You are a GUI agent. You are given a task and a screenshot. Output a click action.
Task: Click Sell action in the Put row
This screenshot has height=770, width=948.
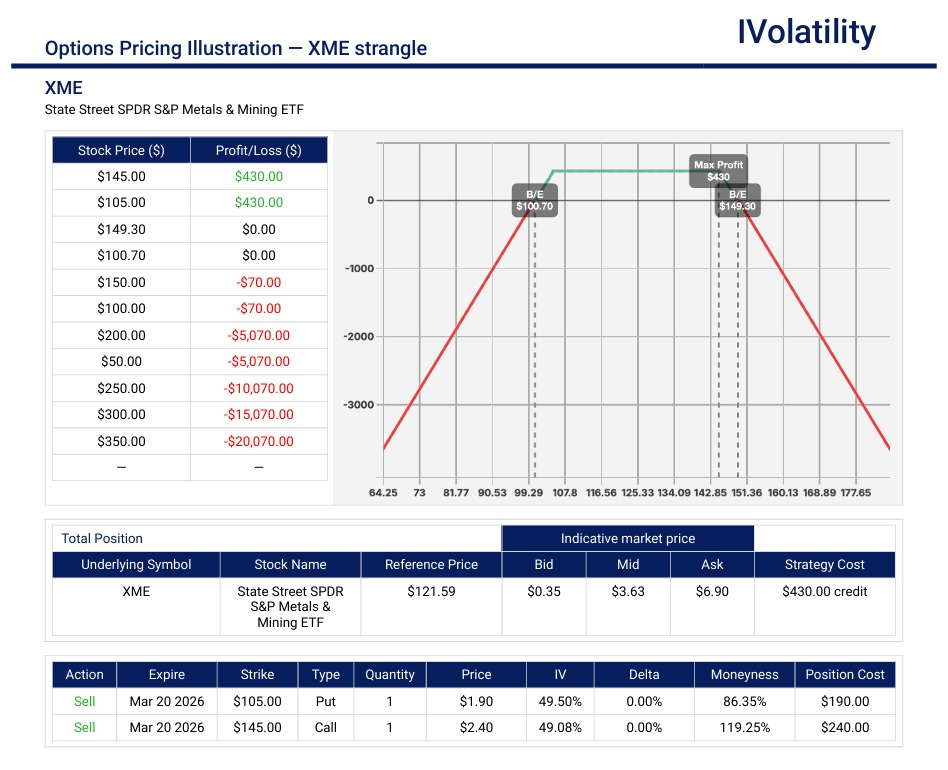pyautogui.click(x=85, y=702)
